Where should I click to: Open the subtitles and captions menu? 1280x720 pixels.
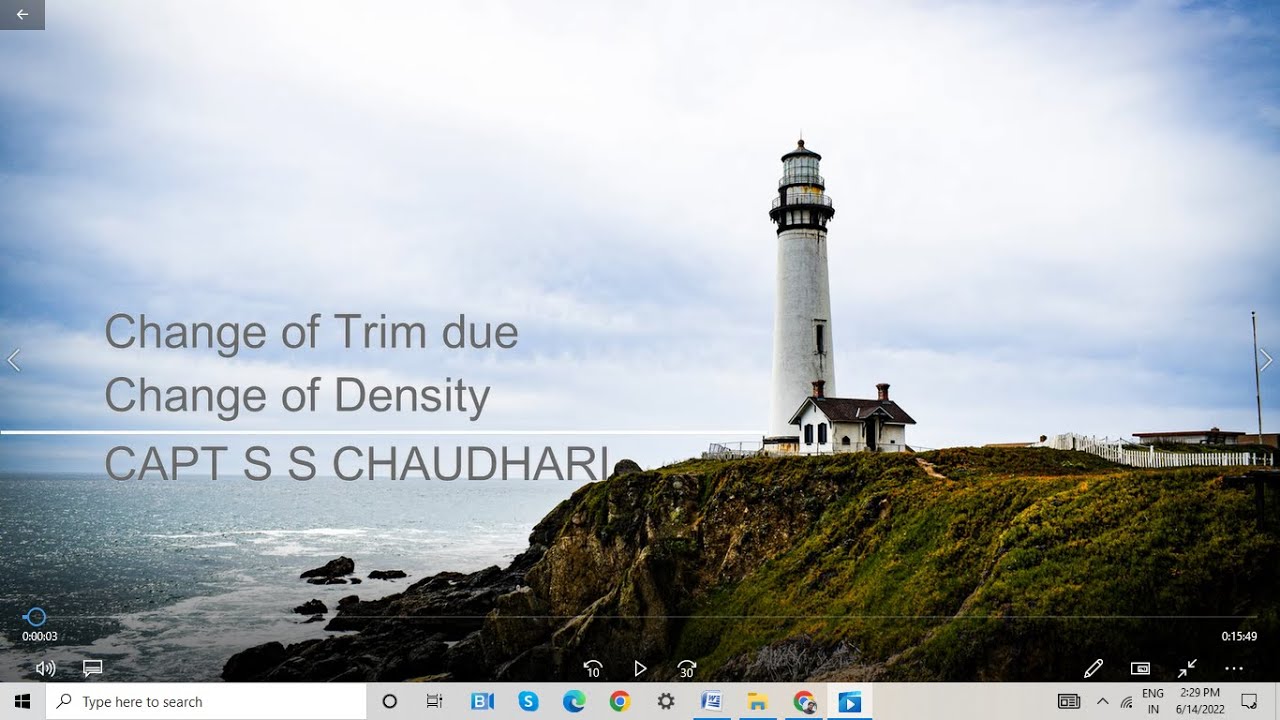93,668
